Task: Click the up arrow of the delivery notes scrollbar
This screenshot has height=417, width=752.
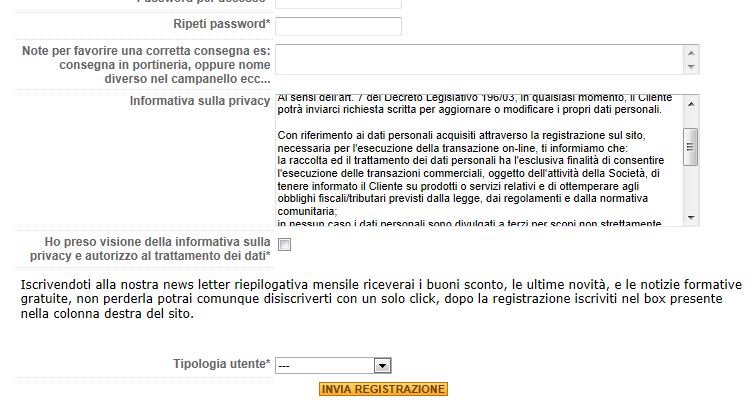Action: 691,51
